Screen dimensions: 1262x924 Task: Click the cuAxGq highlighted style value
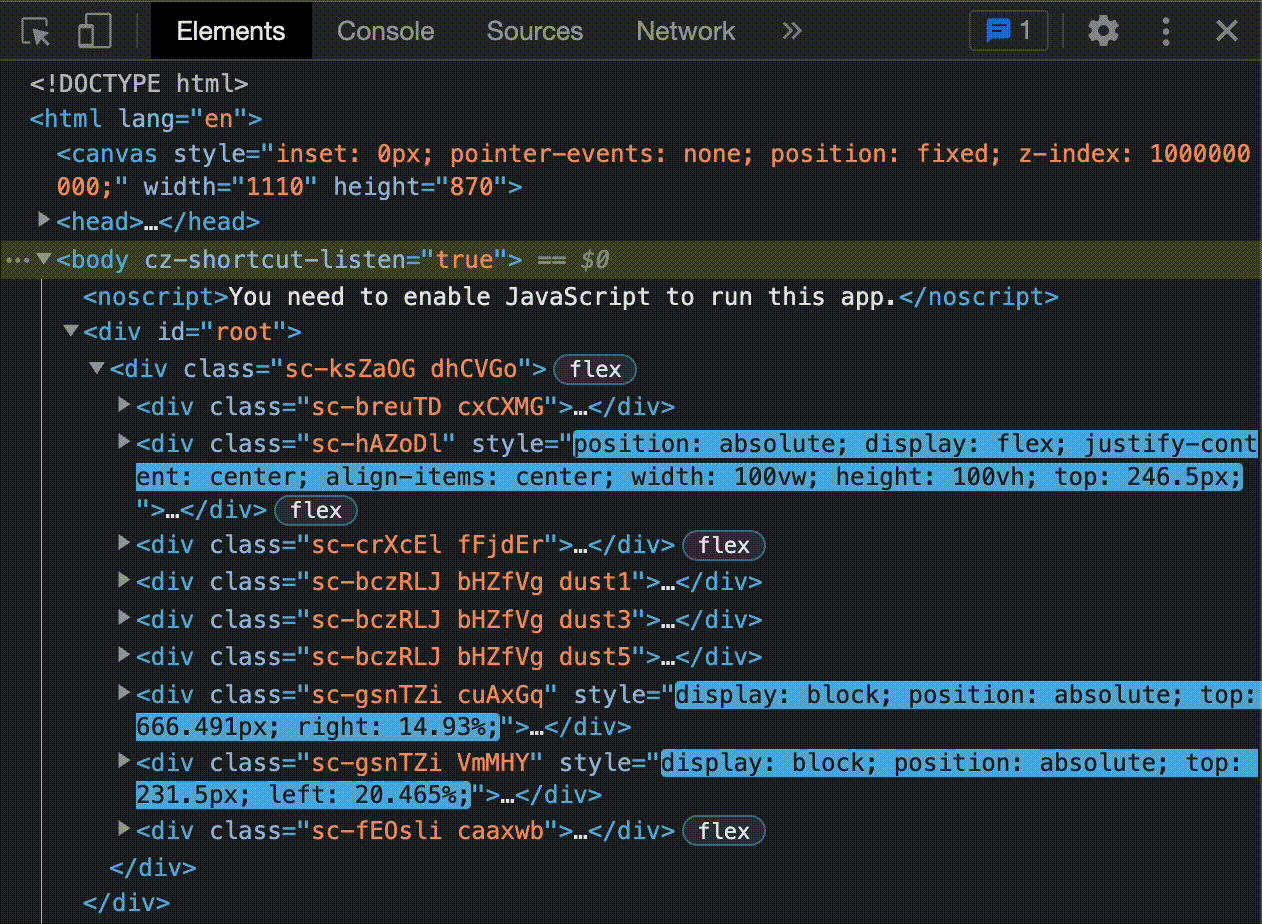point(696,711)
